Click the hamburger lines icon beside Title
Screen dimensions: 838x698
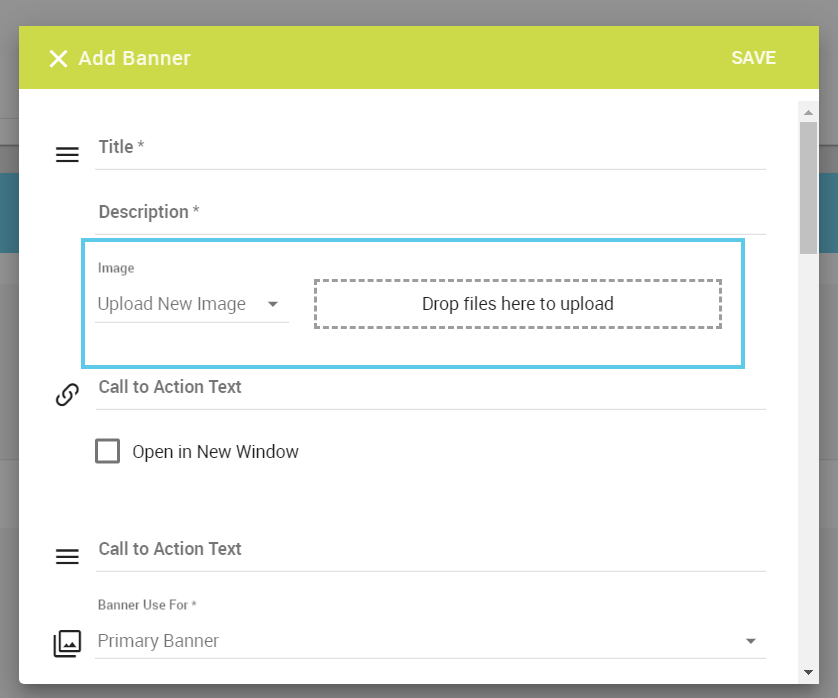pyautogui.click(x=67, y=155)
